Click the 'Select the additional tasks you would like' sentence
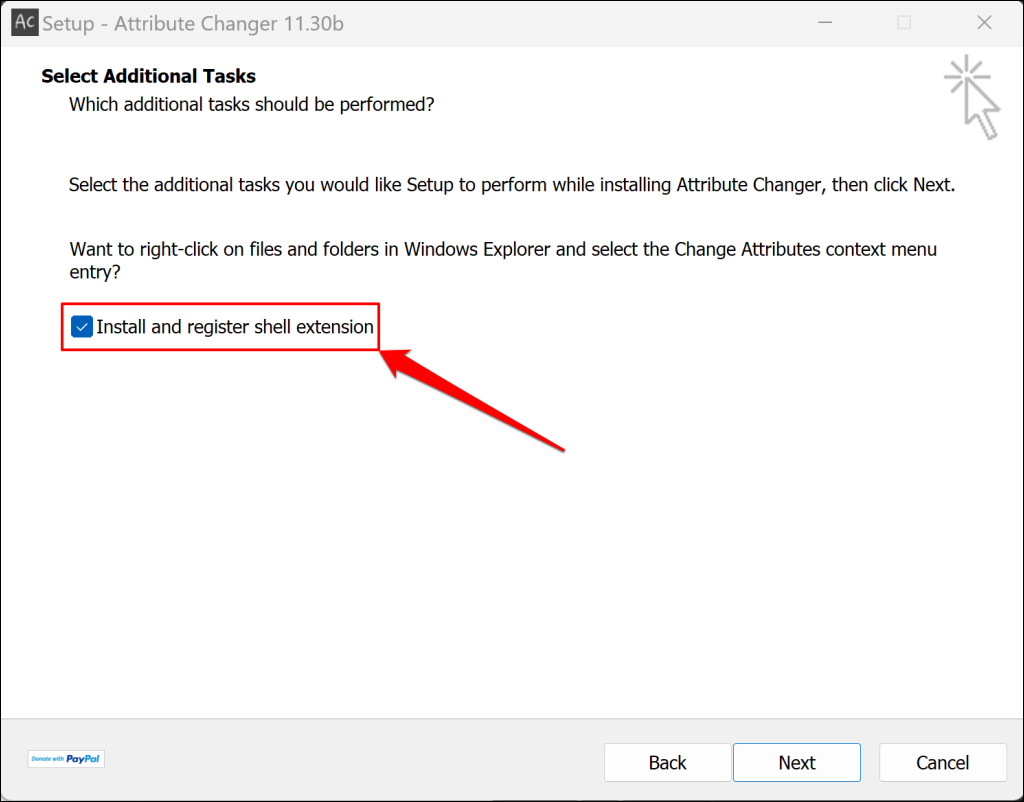The width and height of the screenshot is (1024, 802). click(512, 185)
